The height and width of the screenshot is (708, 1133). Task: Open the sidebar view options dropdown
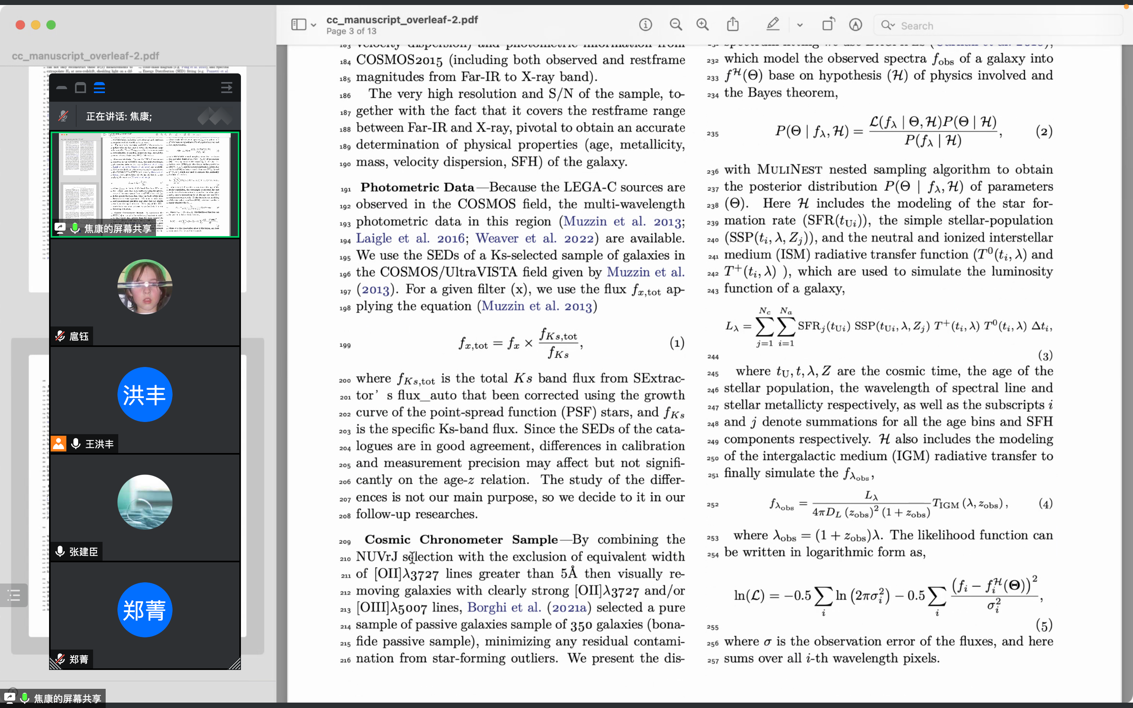click(313, 25)
